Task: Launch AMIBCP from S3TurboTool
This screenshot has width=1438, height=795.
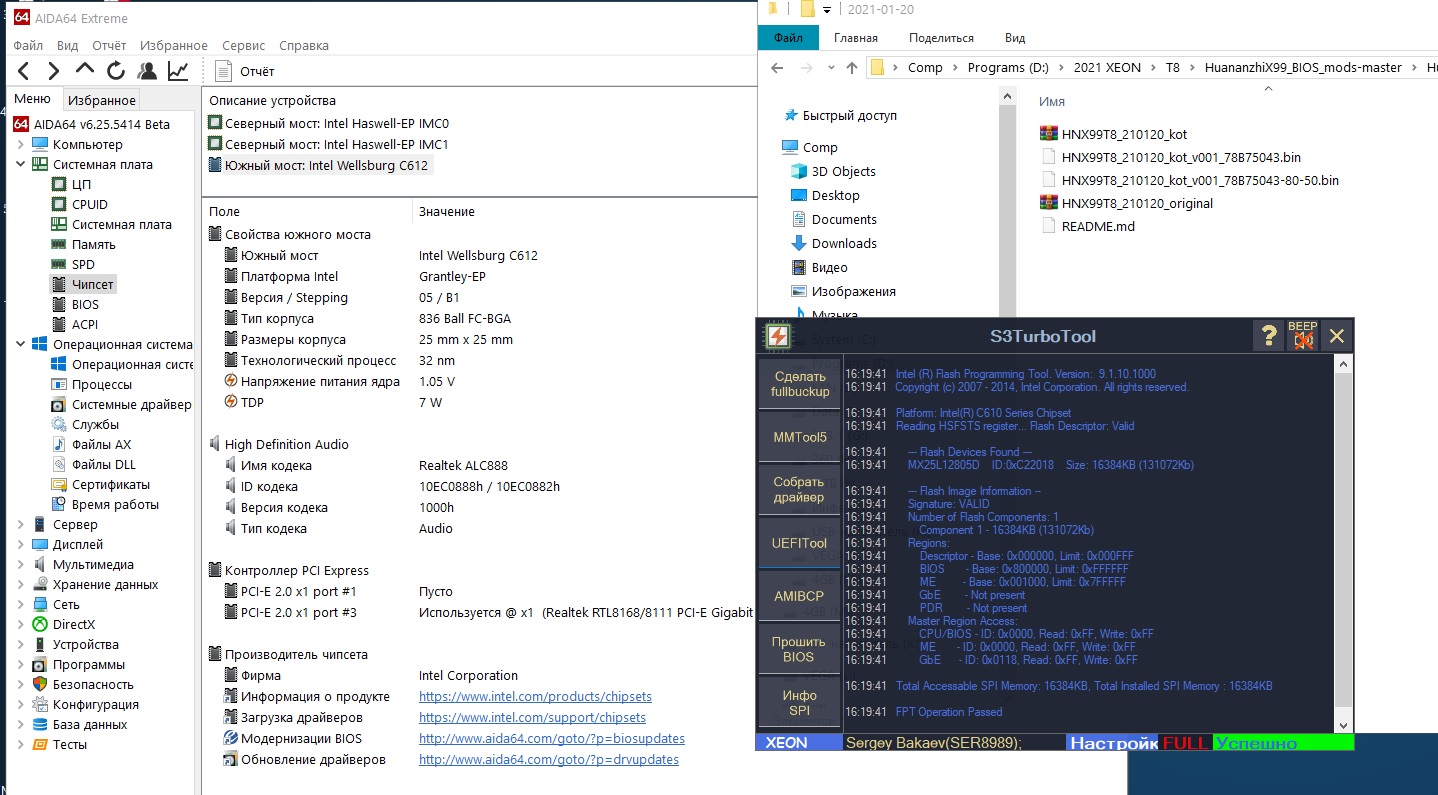Action: [x=799, y=596]
